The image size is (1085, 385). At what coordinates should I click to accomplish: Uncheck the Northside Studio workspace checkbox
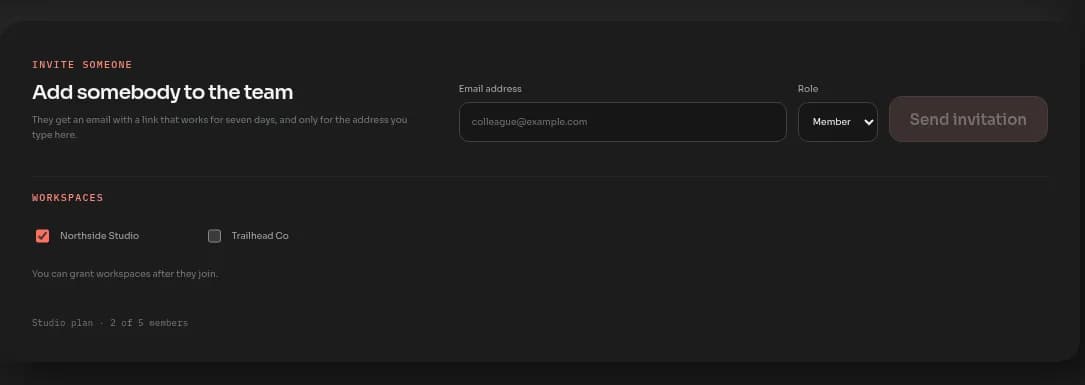[x=42, y=236]
